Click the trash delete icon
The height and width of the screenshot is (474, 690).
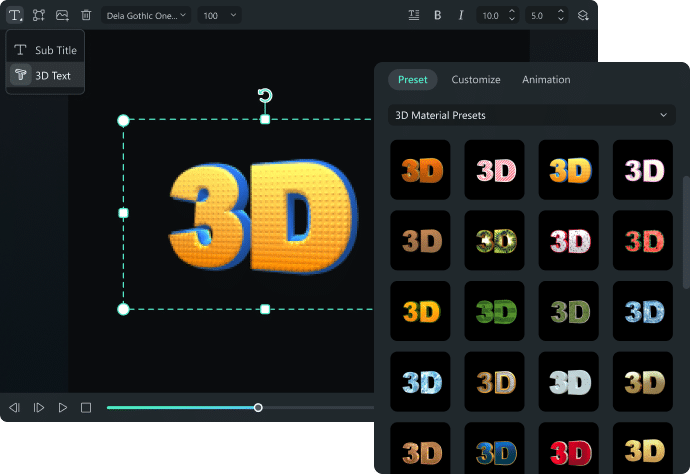(86, 15)
